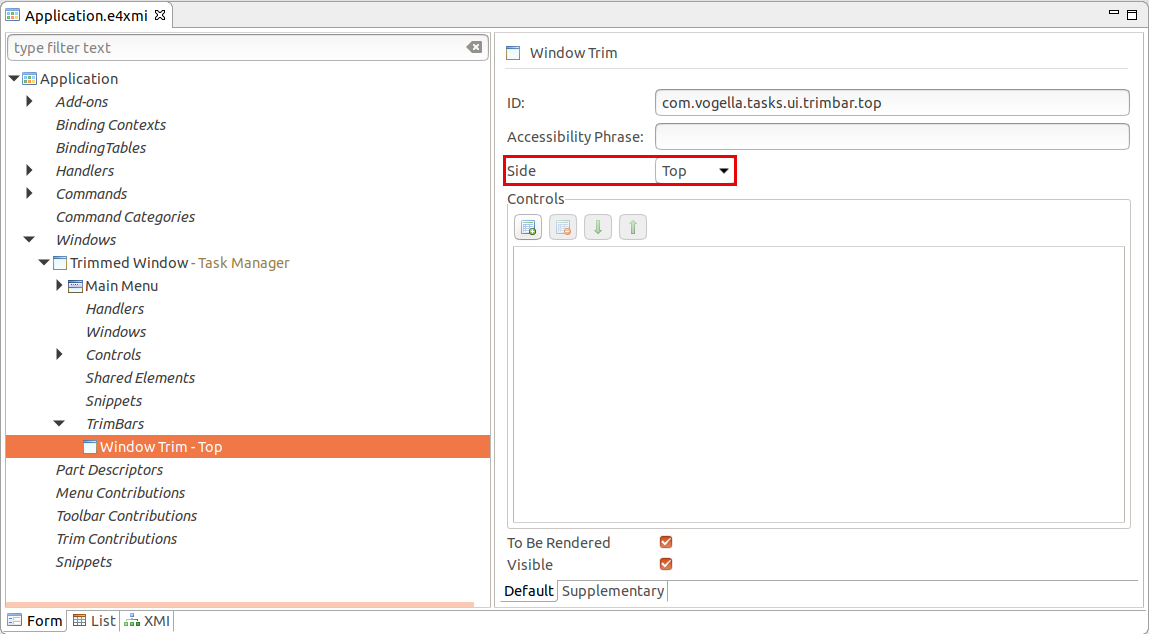Collapse the top-level Windows node

tap(29, 239)
